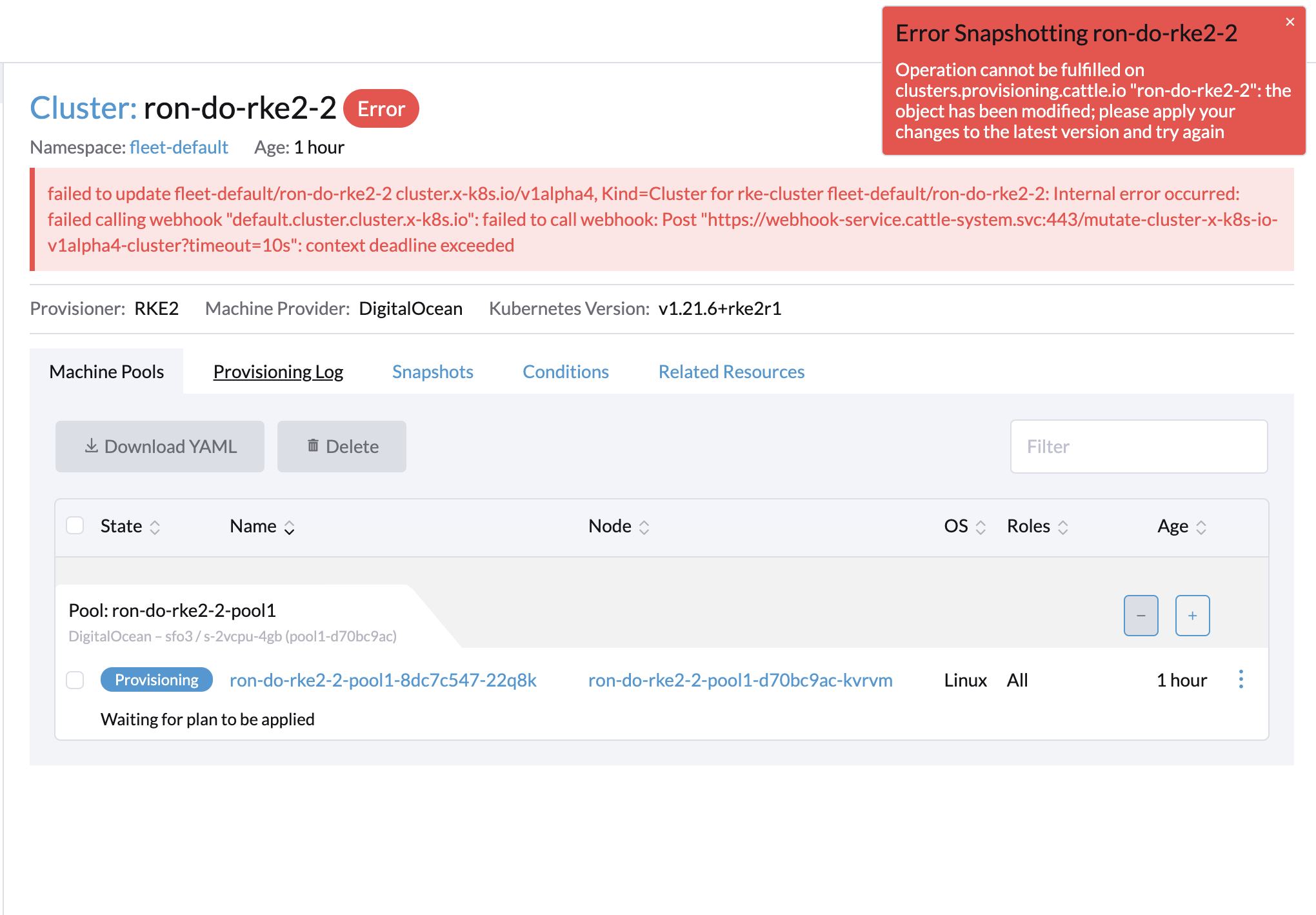The height and width of the screenshot is (915, 1316).
Task: Click the fleet-default namespace link
Action: [179, 147]
